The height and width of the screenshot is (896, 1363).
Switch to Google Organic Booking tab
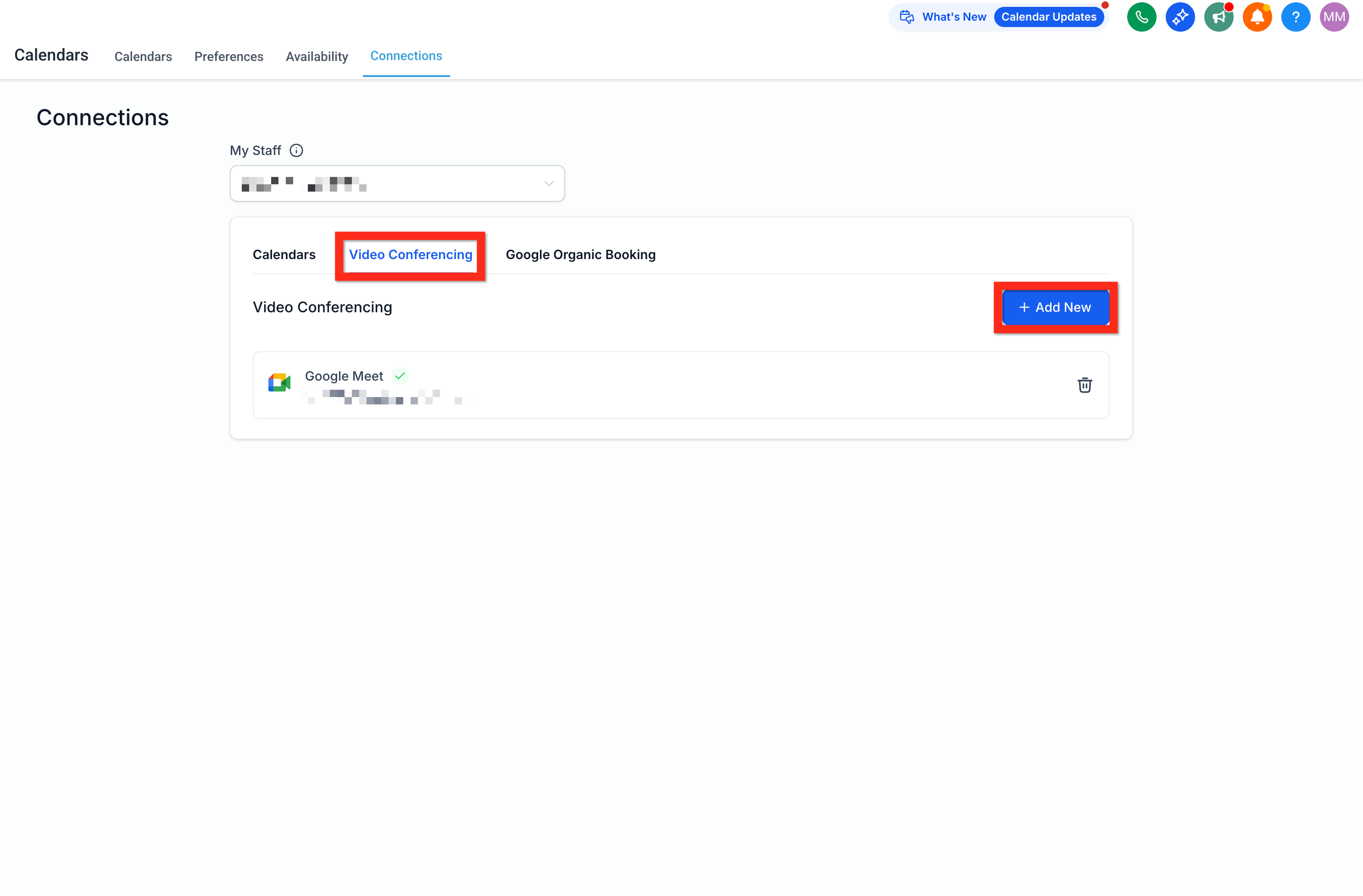(x=581, y=255)
